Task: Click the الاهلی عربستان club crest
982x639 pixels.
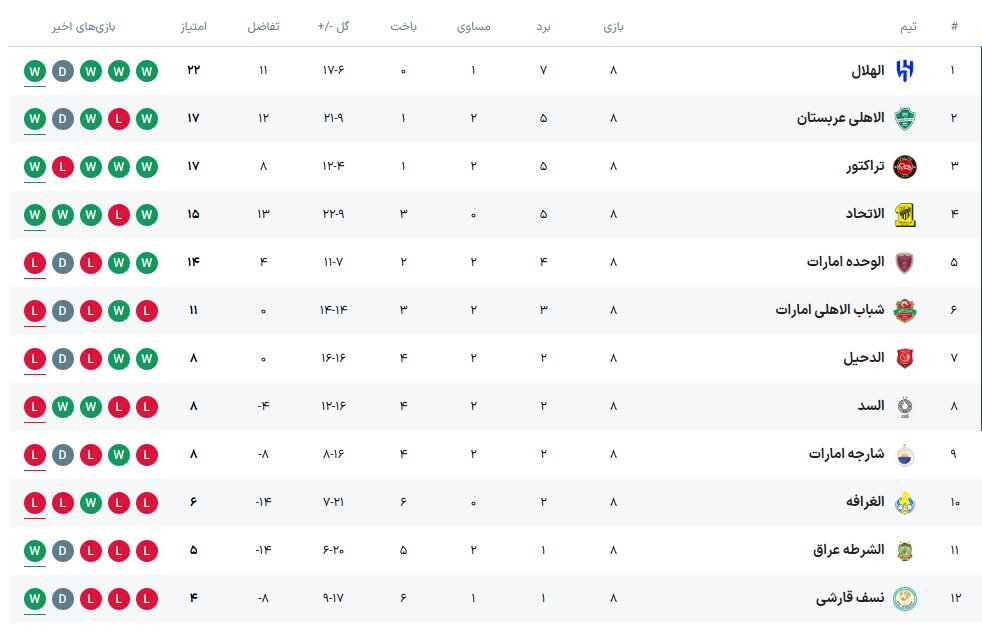Action: [904, 118]
